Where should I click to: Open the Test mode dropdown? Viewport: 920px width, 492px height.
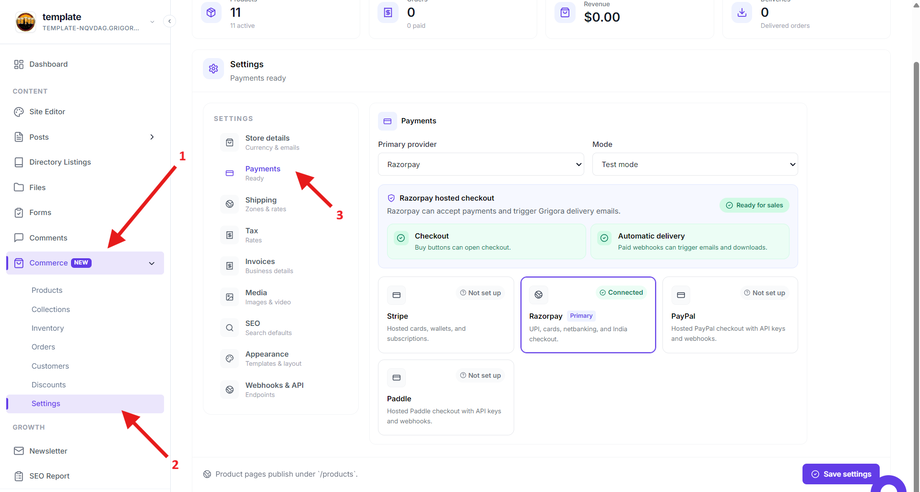695,164
